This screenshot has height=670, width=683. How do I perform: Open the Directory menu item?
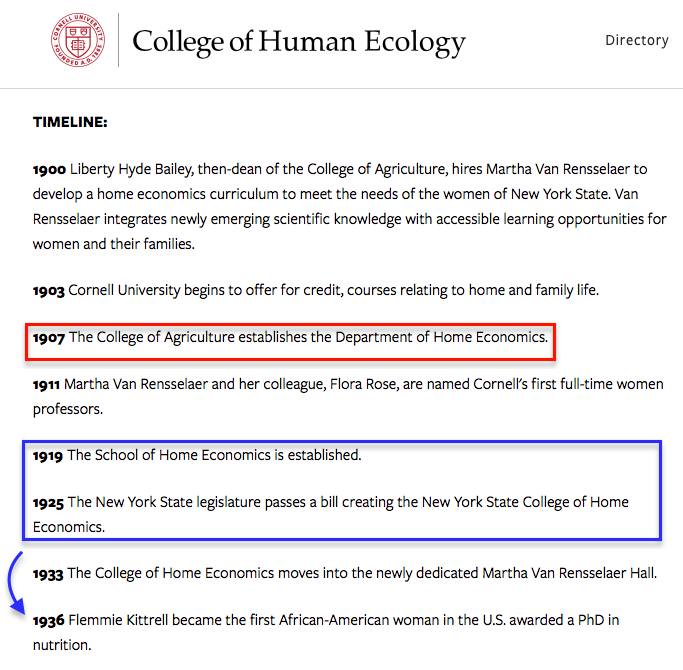coord(636,40)
